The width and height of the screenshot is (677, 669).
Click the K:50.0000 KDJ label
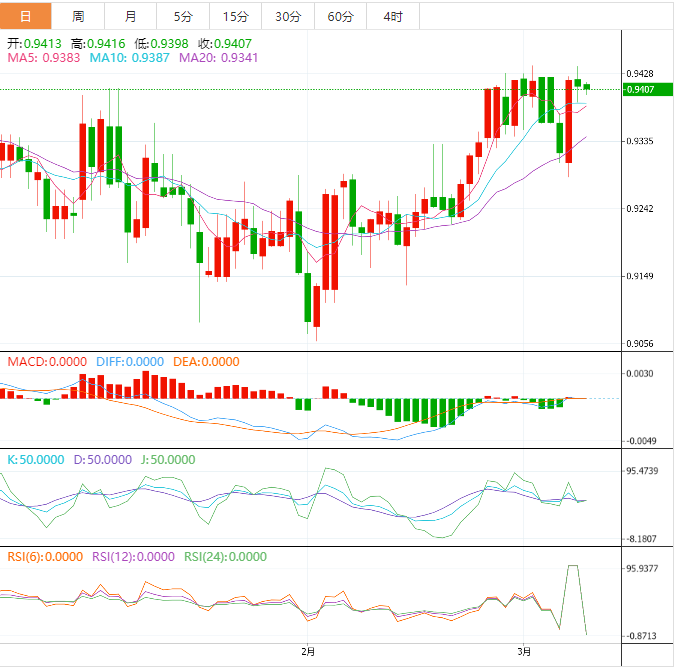(x=36, y=460)
